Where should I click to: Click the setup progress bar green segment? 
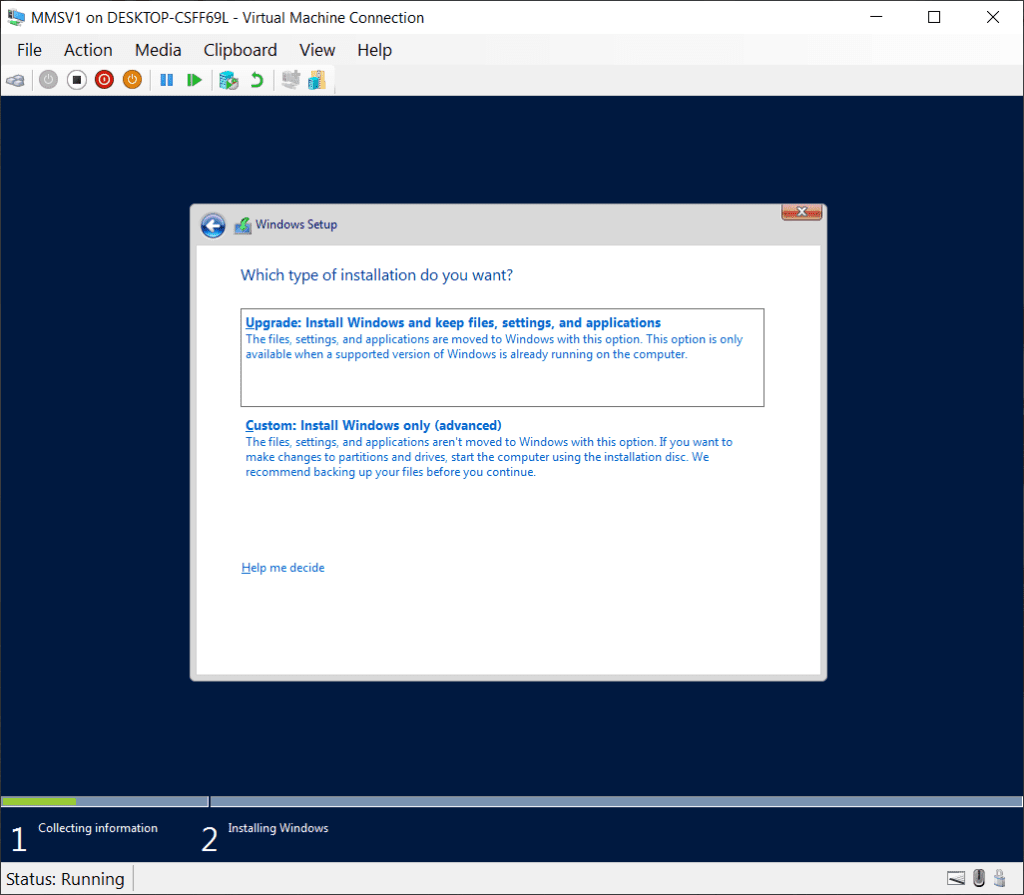pos(39,802)
